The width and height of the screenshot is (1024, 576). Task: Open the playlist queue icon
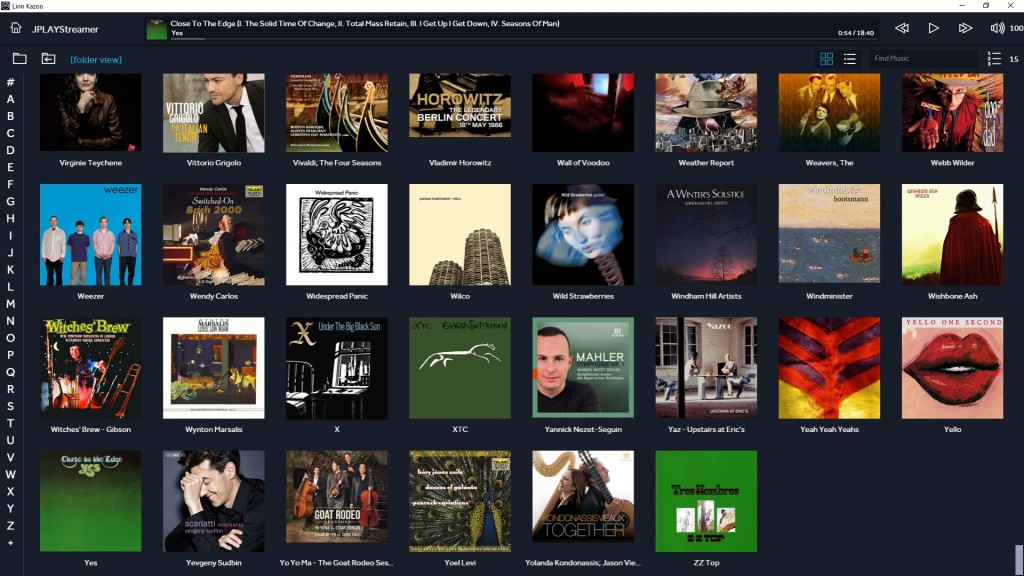click(x=994, y=59)
